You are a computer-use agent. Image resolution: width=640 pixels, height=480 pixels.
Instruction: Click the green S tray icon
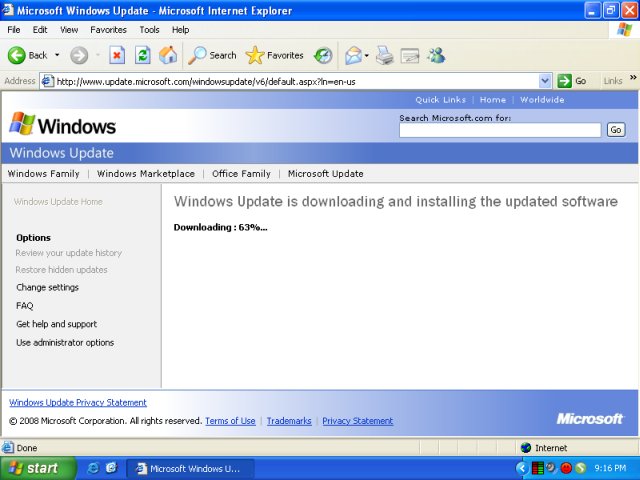pyautogui.click(x=580, y=468)
